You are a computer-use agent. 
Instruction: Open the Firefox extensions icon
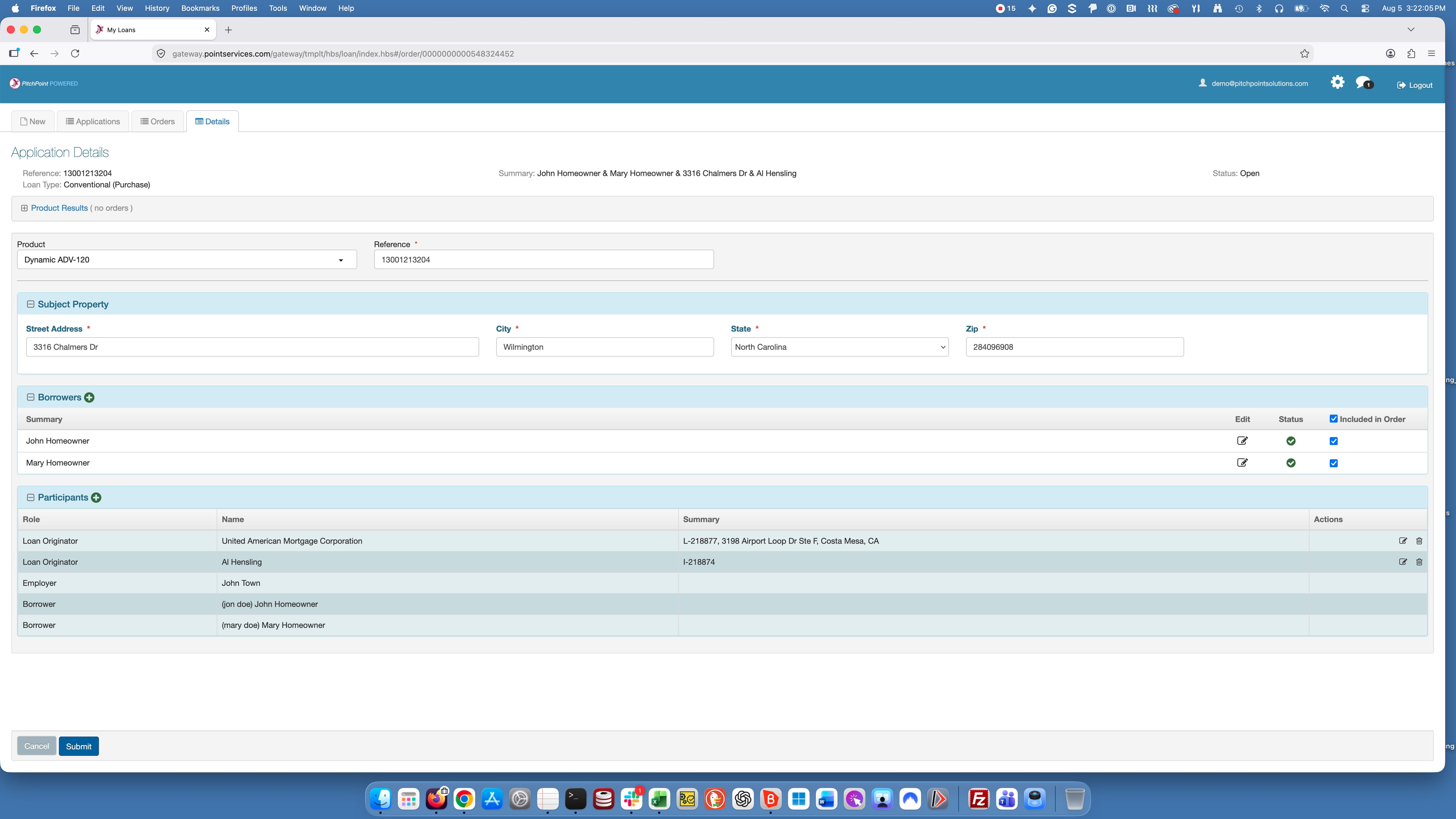tap(1411, 54)
